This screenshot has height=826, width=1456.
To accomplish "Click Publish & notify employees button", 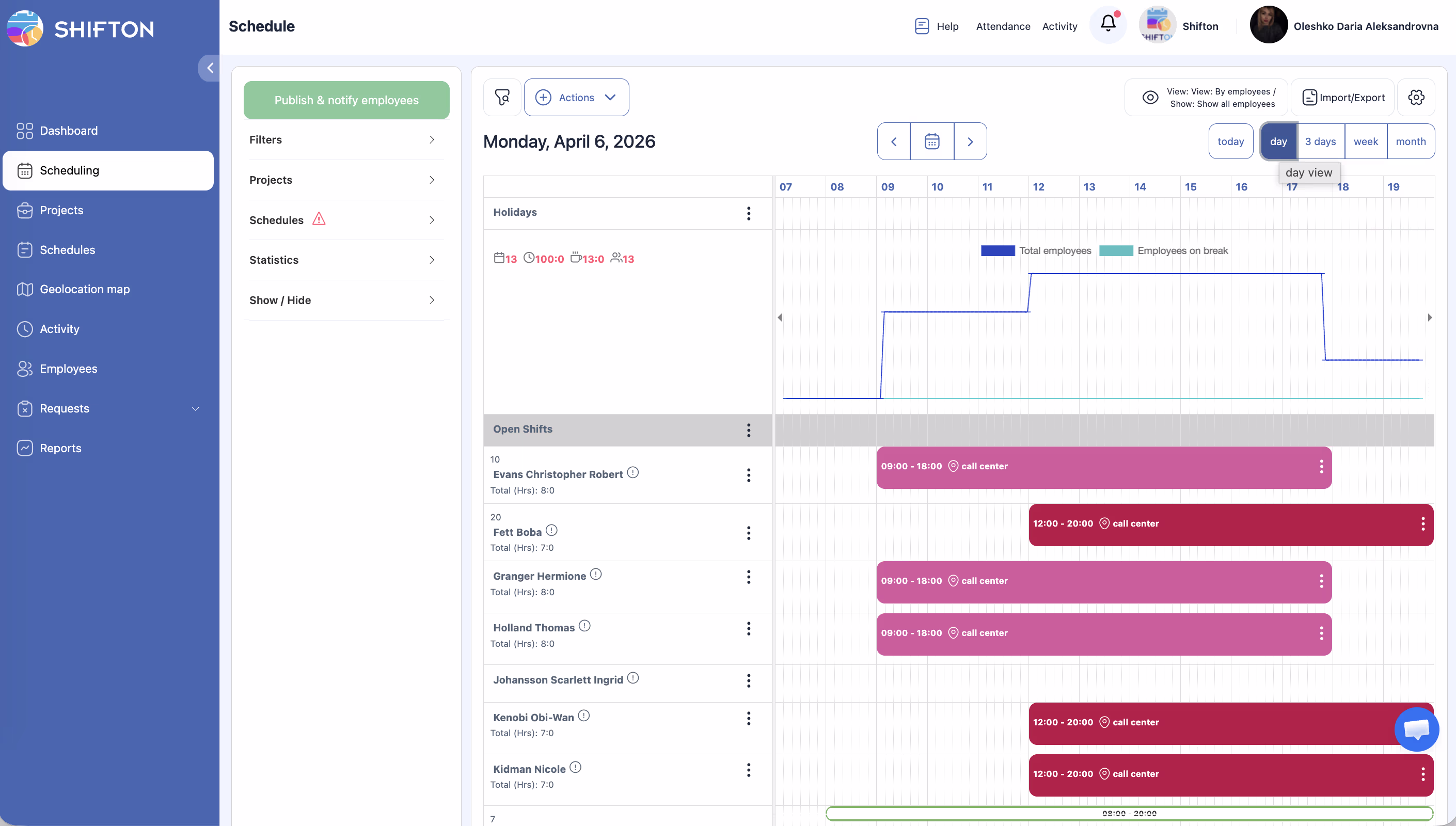I will click(346, 100).
